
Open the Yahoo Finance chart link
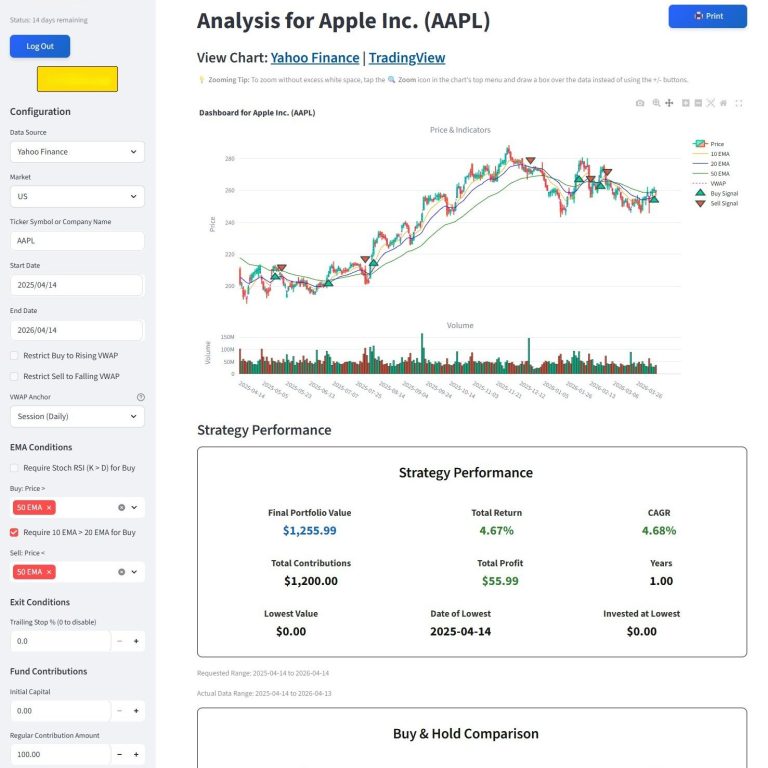pyautogui.click(x=314, y=58)
